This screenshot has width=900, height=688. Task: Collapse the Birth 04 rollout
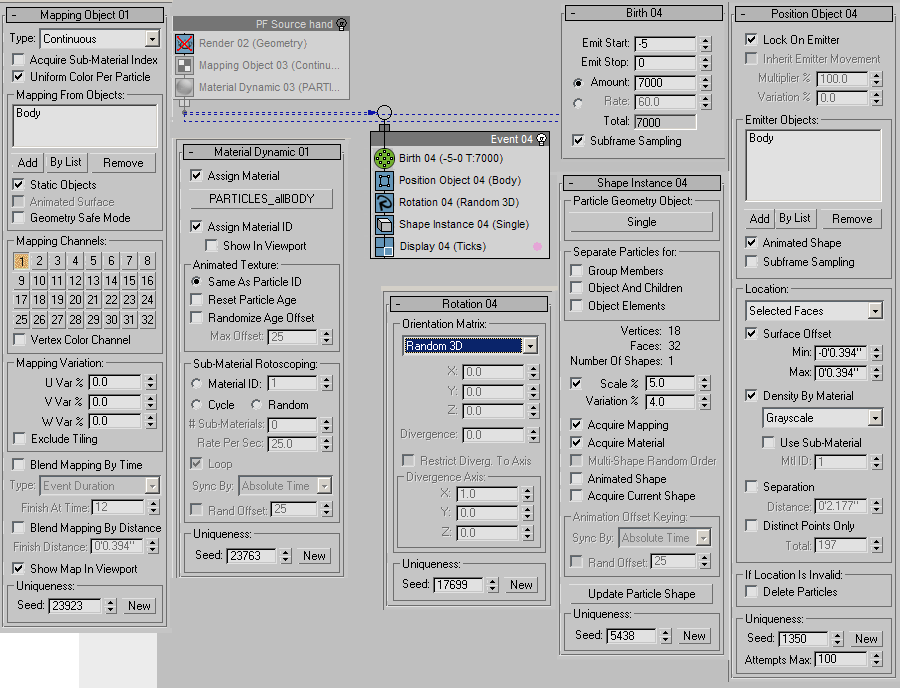[x=572, y=13]
